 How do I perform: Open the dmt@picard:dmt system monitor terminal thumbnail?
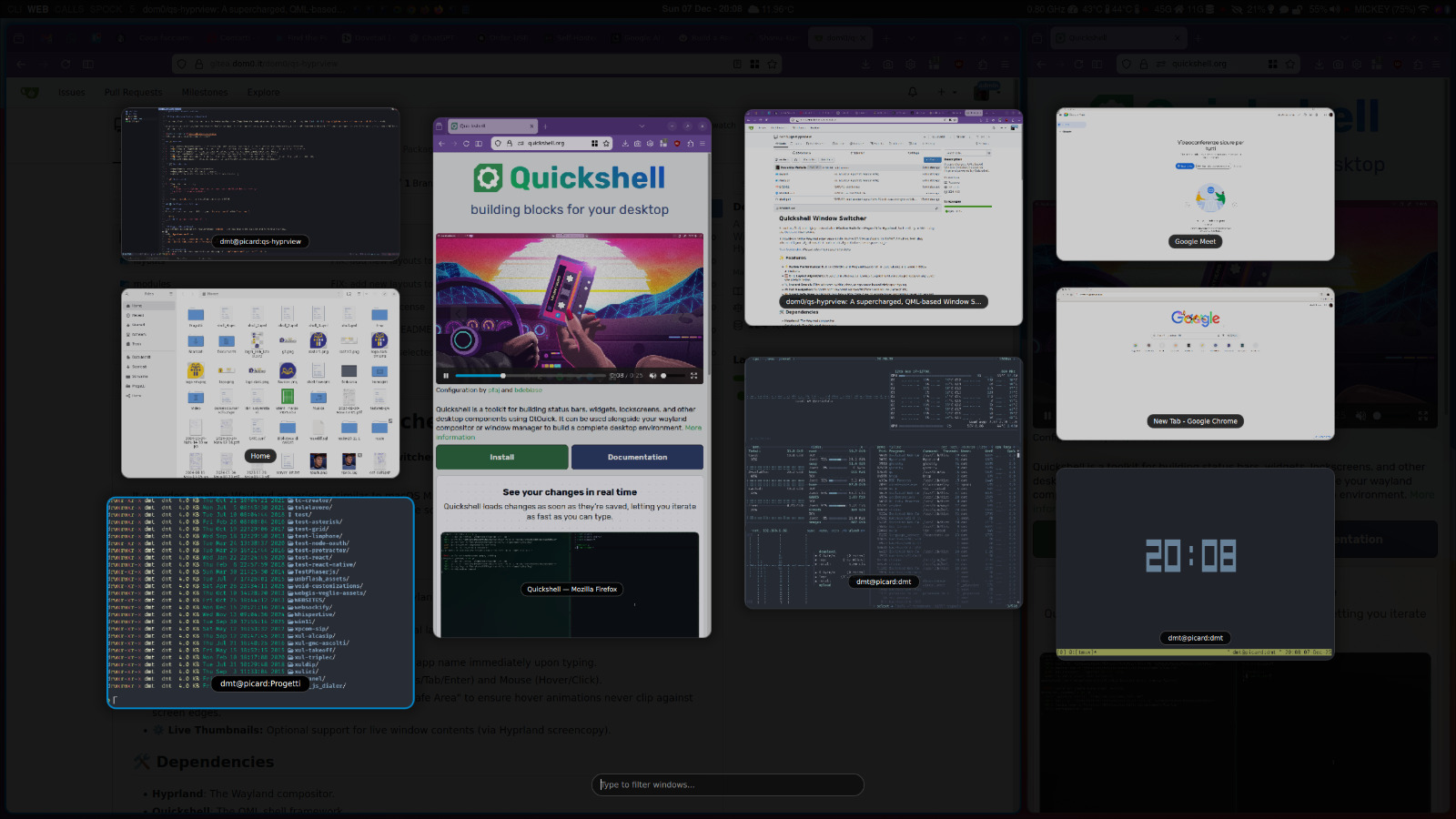(x=884, y=482)
